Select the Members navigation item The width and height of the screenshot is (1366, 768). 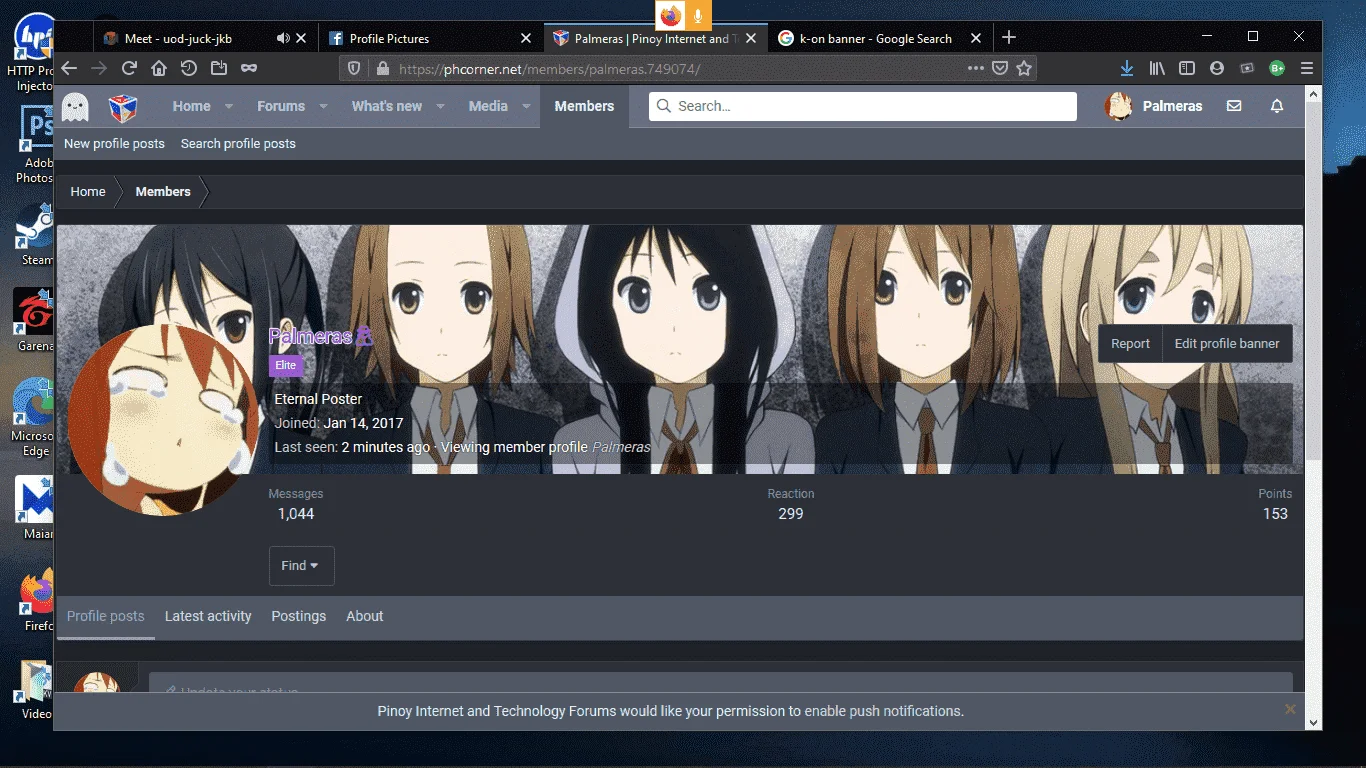(585, 106)
